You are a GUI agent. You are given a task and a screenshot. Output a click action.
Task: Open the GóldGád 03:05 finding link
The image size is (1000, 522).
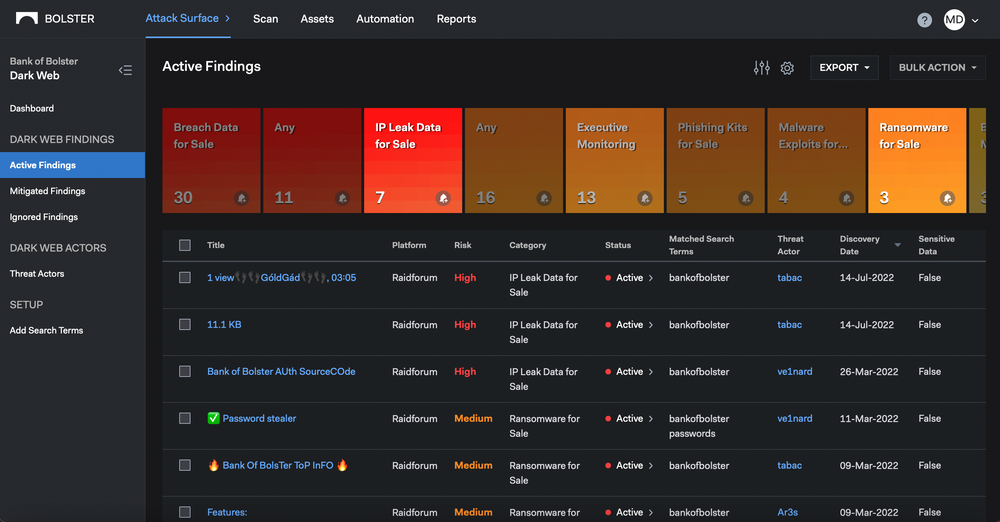click(282, 278)
